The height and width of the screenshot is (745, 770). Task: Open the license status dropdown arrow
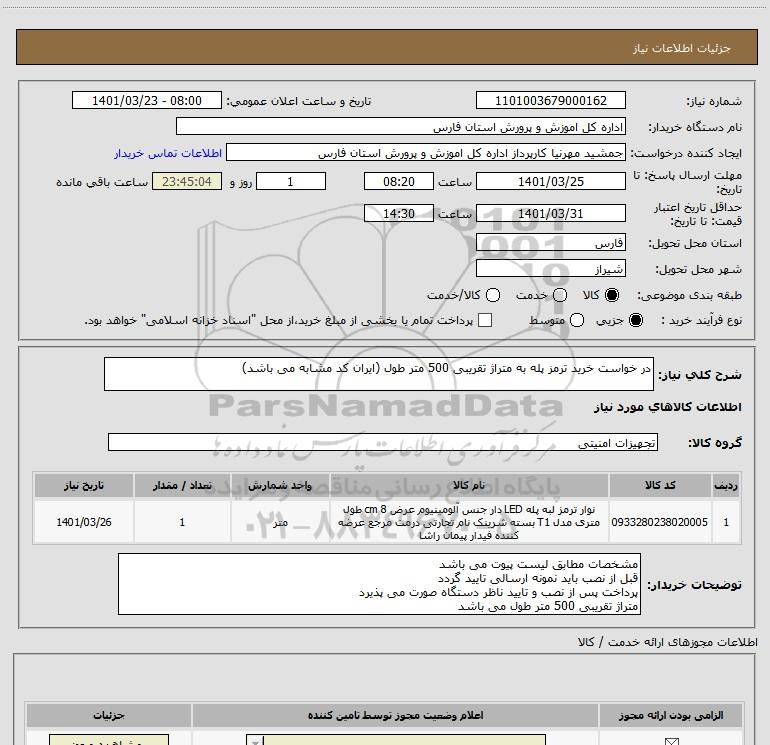click(x=255, y=741)
